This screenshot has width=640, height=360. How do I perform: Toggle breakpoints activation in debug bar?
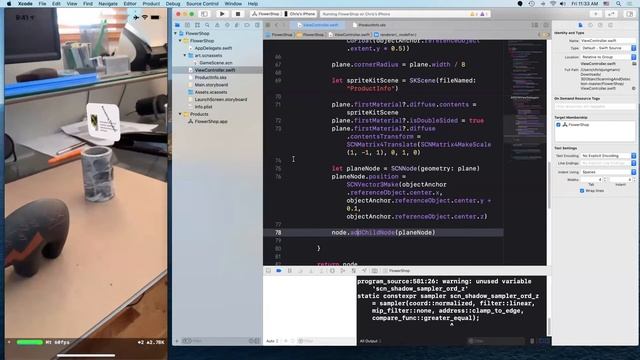pyautogui.click(x=279, y=271)
